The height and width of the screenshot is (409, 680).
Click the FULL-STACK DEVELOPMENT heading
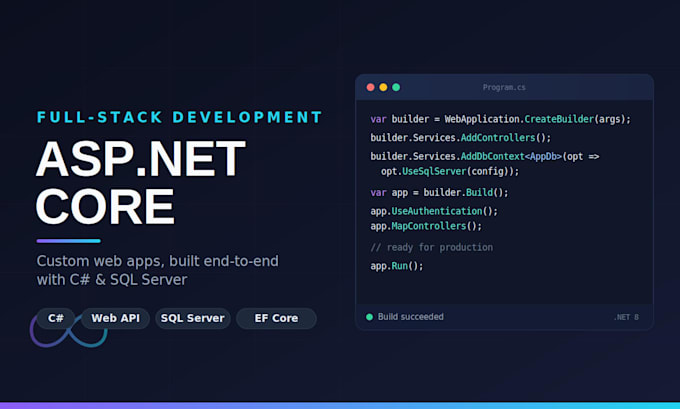tap(180, 117)
